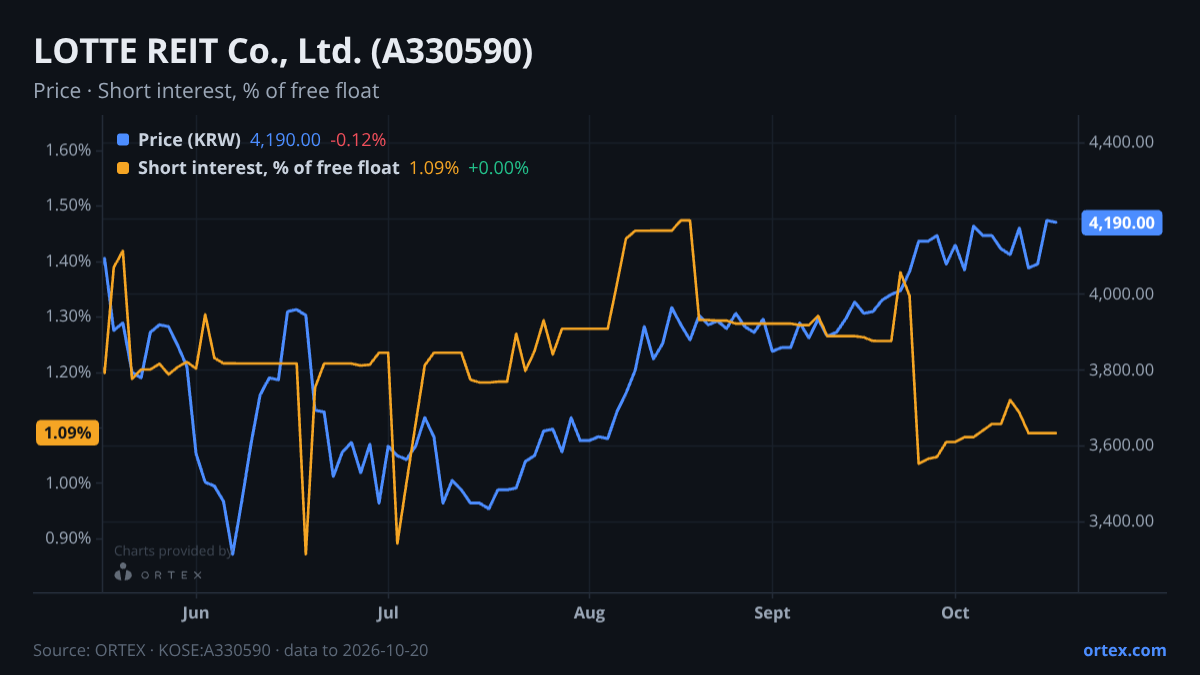Click the 1.20% left axis label
1200x675 pixels.
68,372
